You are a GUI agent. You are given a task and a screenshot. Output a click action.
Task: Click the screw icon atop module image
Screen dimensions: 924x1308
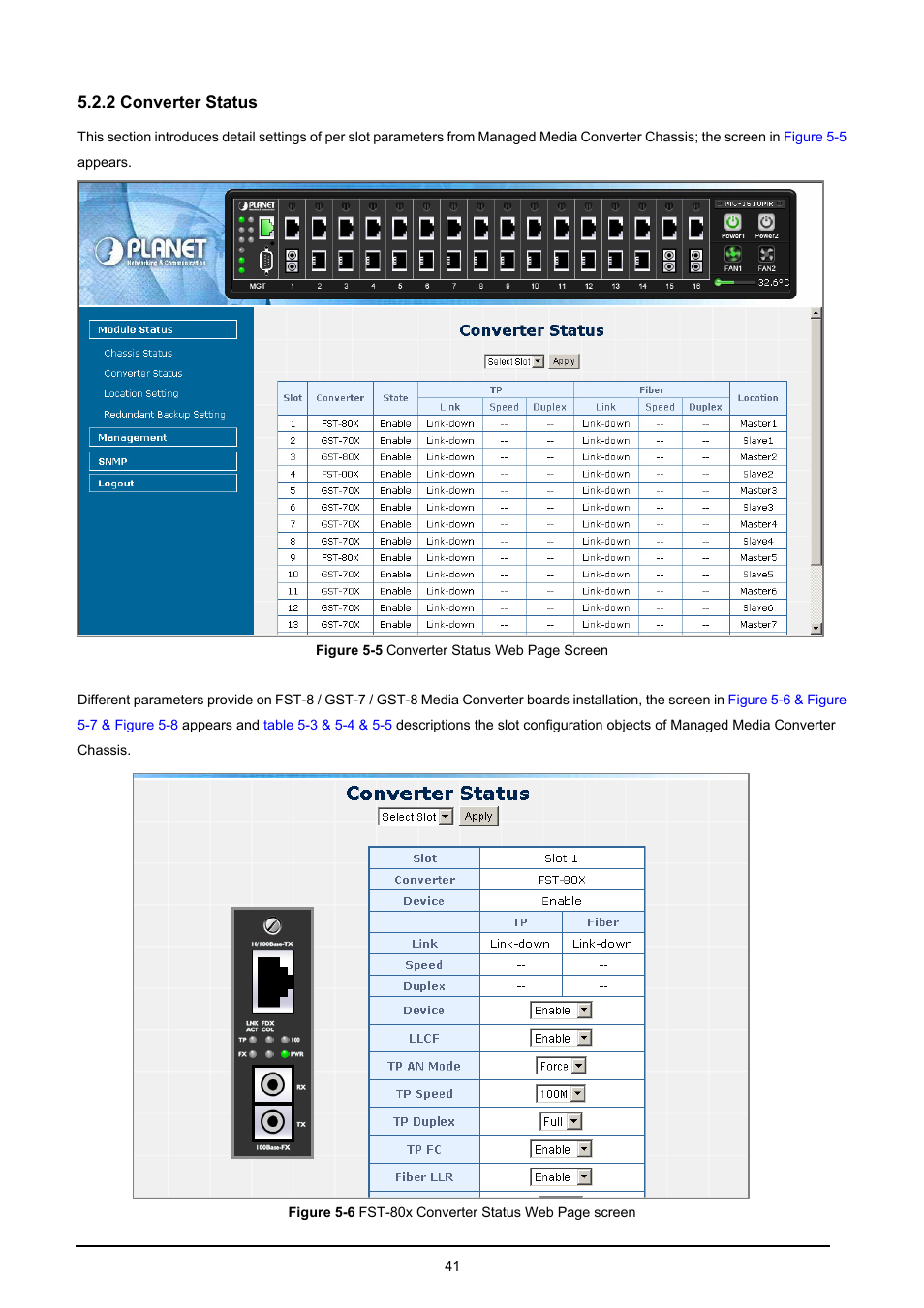[x=272, y=925]
